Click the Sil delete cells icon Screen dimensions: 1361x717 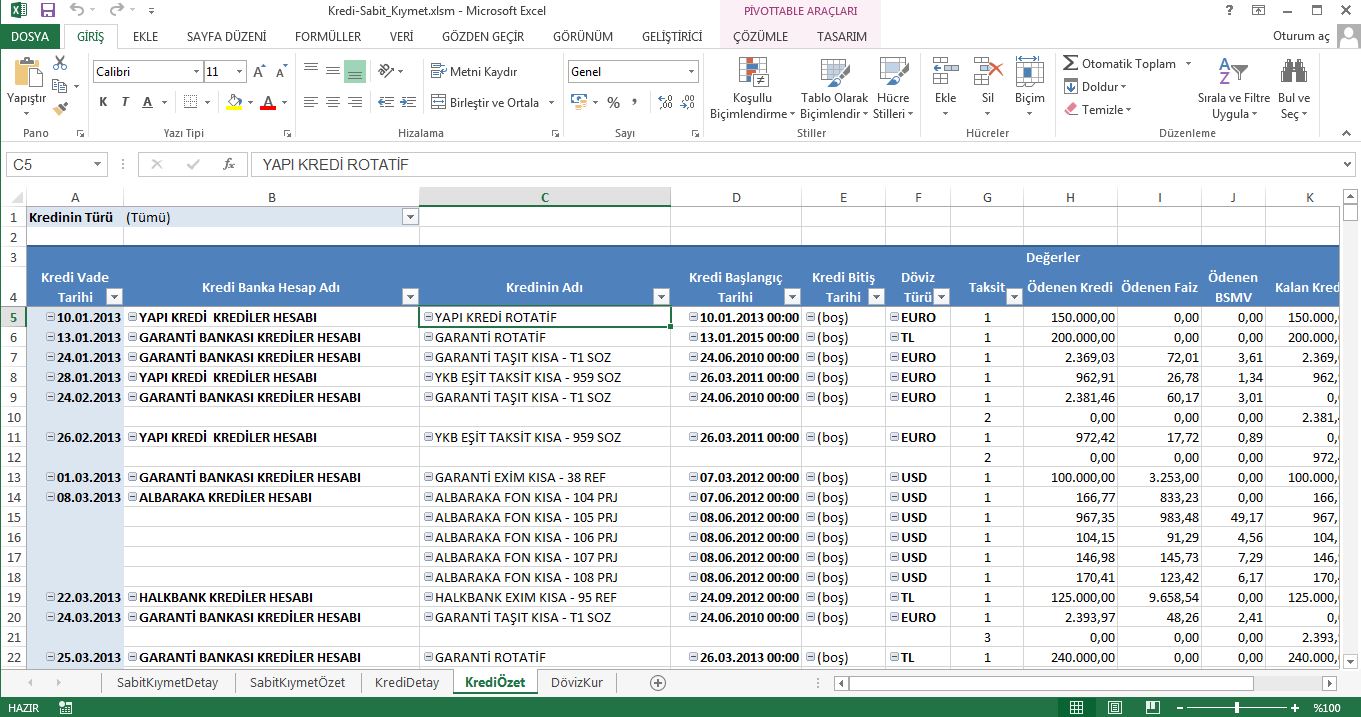pyautogui.click(x=987, y=73)
